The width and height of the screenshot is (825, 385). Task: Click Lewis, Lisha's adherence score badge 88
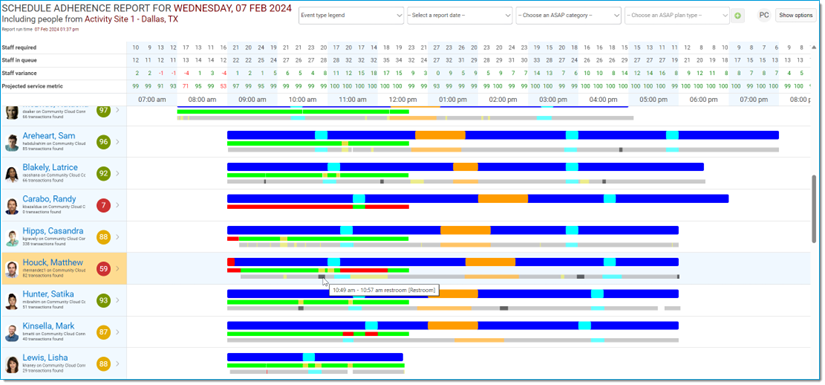[x=104, y=364]
